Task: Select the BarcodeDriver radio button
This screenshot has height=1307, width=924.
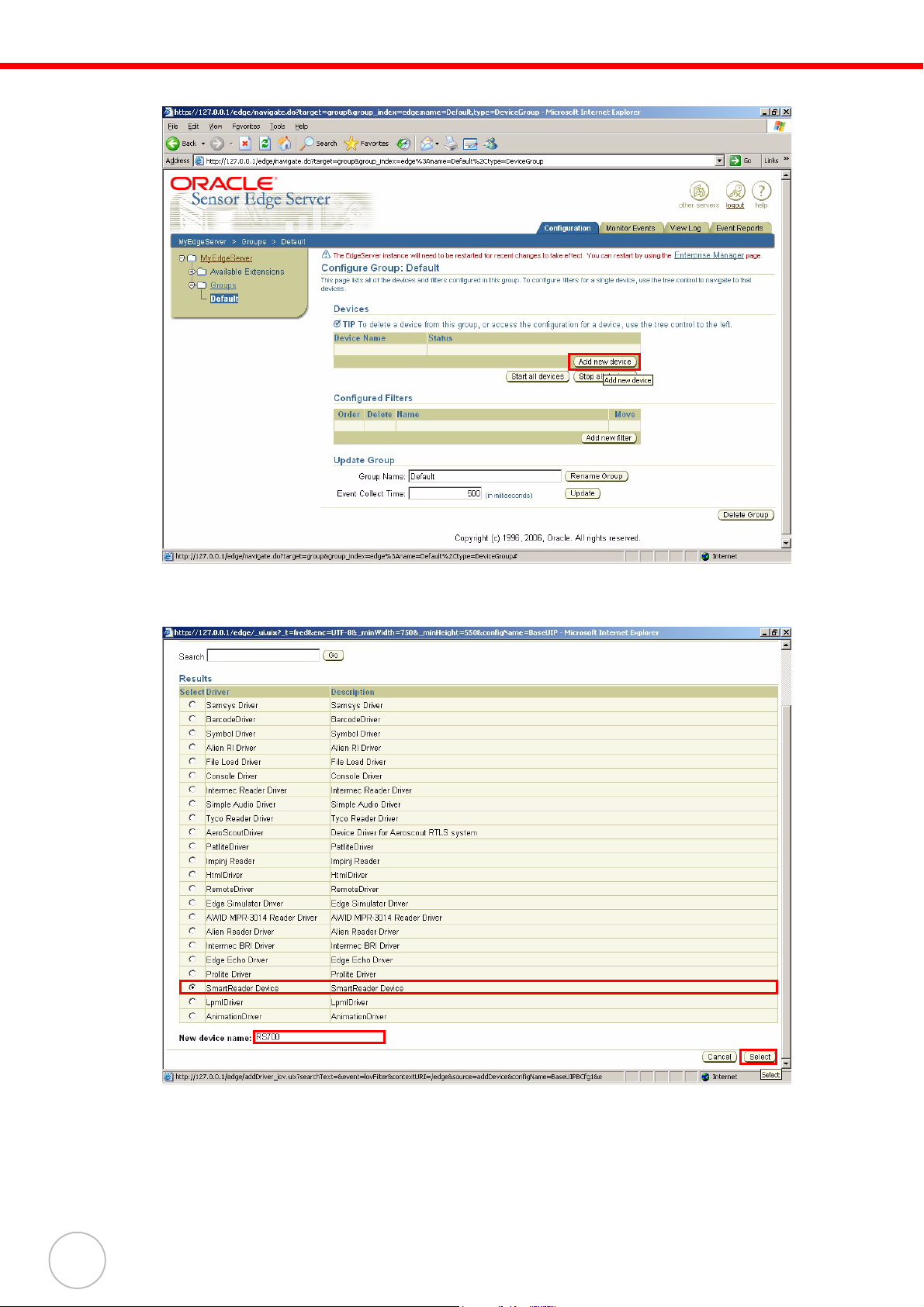Action: (192, 718)
